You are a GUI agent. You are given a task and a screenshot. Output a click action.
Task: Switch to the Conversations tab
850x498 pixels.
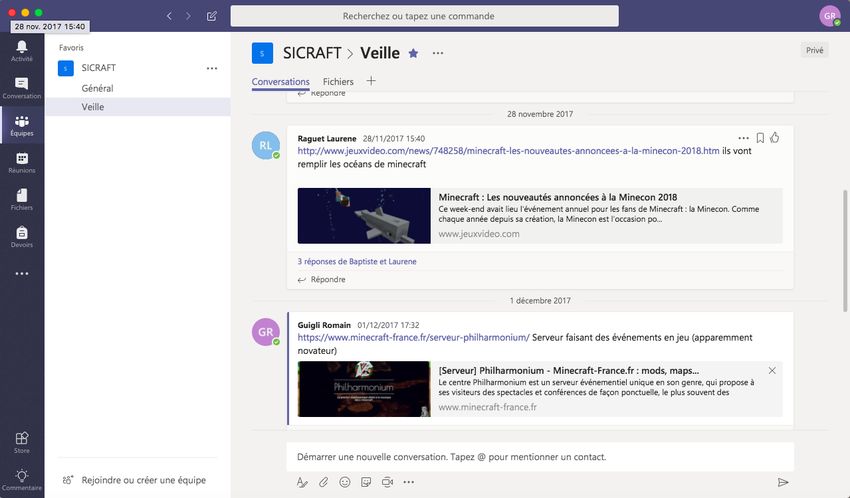coord(280,82)
